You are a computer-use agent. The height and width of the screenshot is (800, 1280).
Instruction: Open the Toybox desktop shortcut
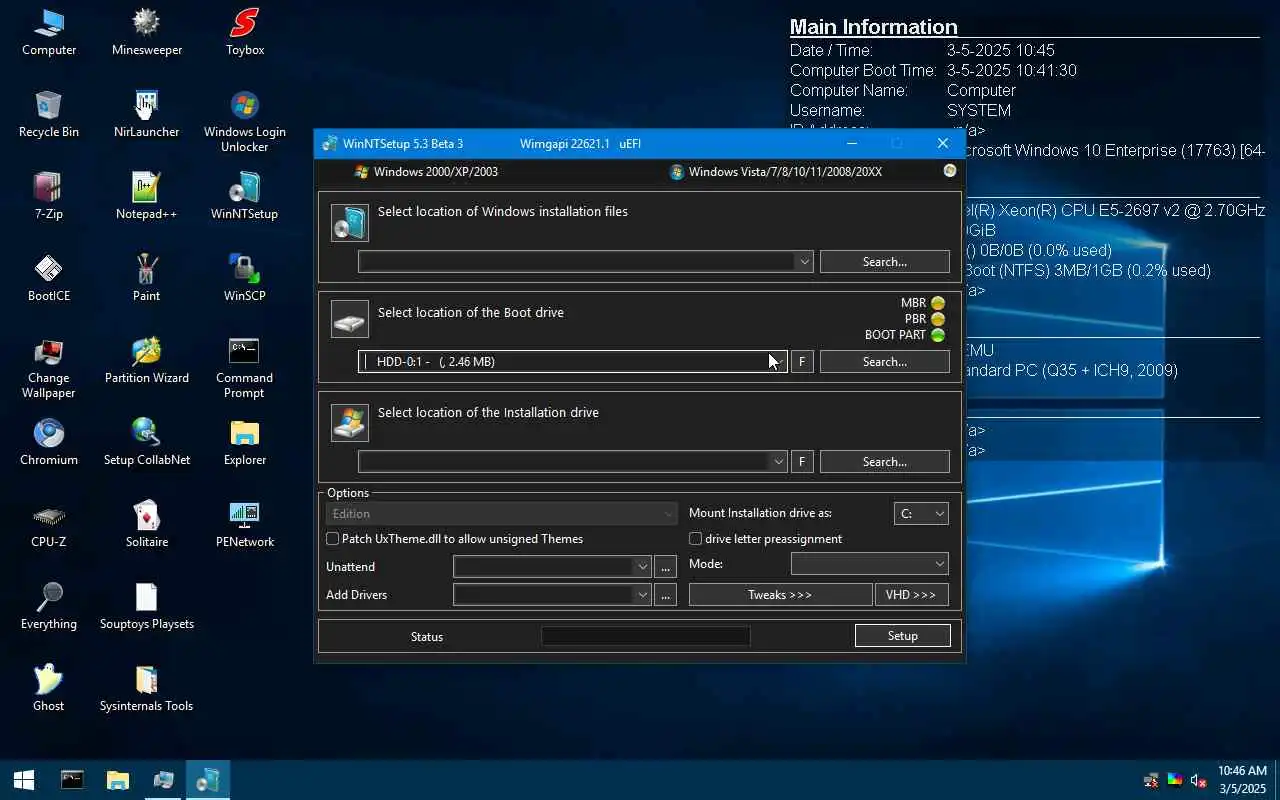click(244, 32)
